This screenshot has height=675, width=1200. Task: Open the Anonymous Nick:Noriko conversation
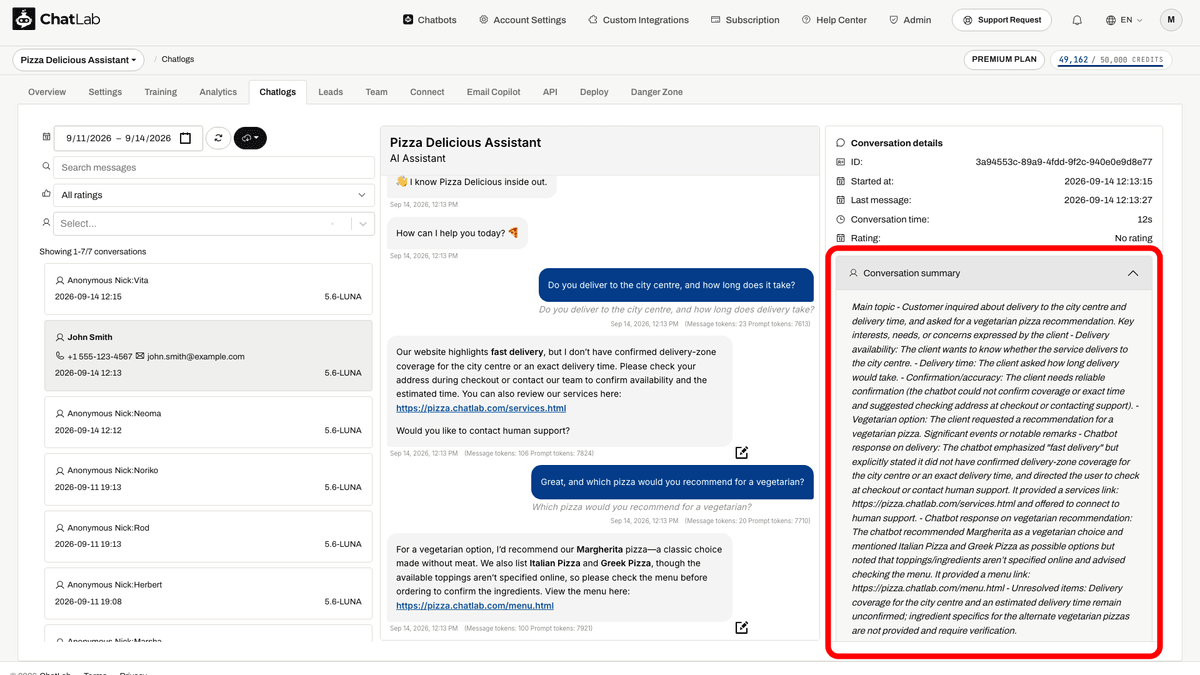coord(208,478)
